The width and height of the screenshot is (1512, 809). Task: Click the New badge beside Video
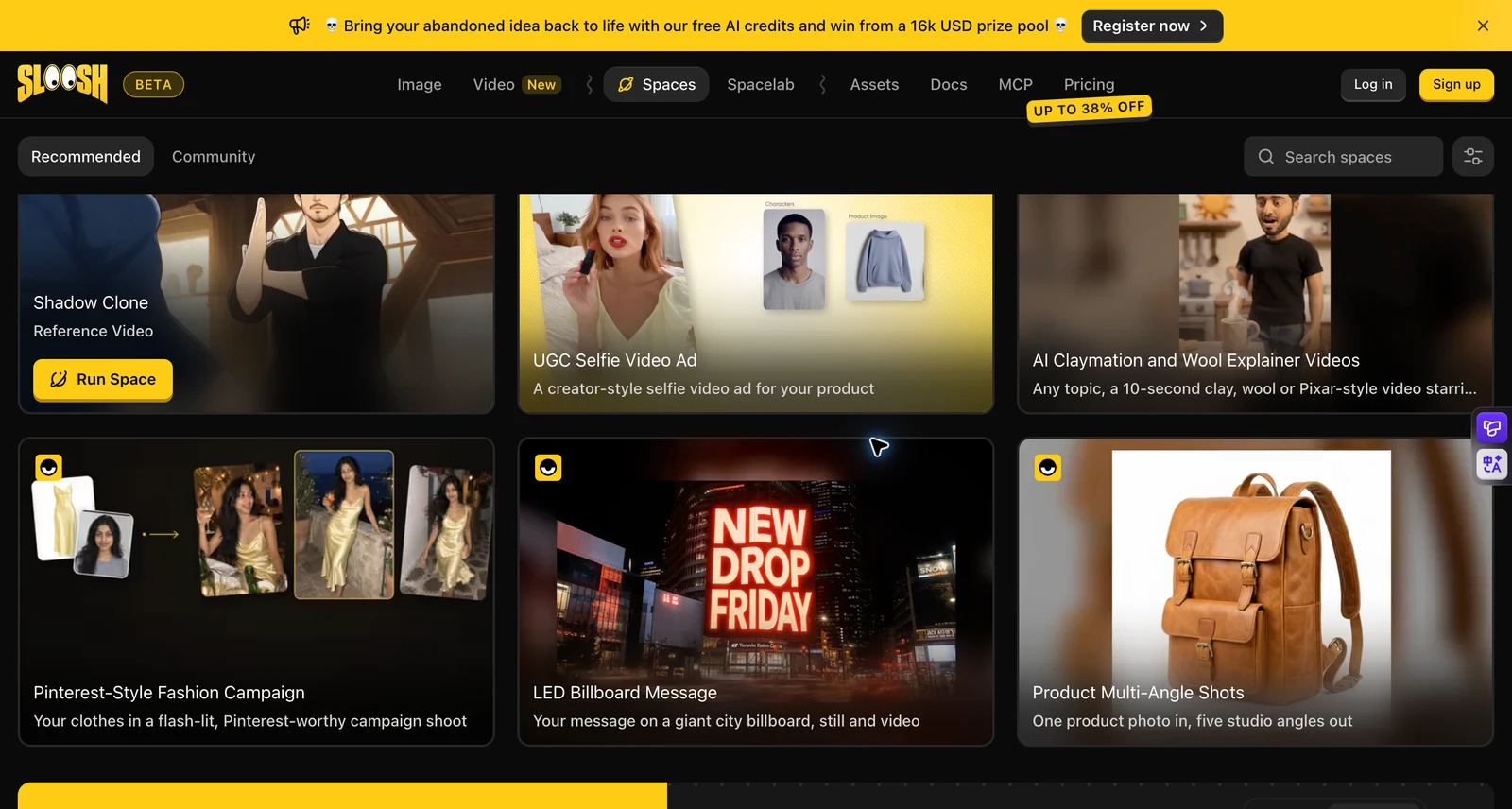541,85
